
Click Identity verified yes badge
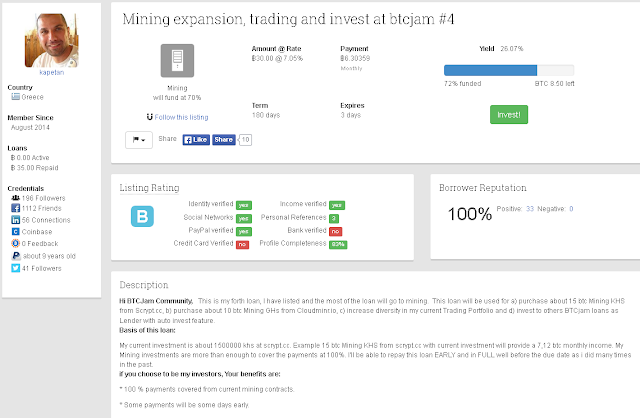tap(244, 205)
